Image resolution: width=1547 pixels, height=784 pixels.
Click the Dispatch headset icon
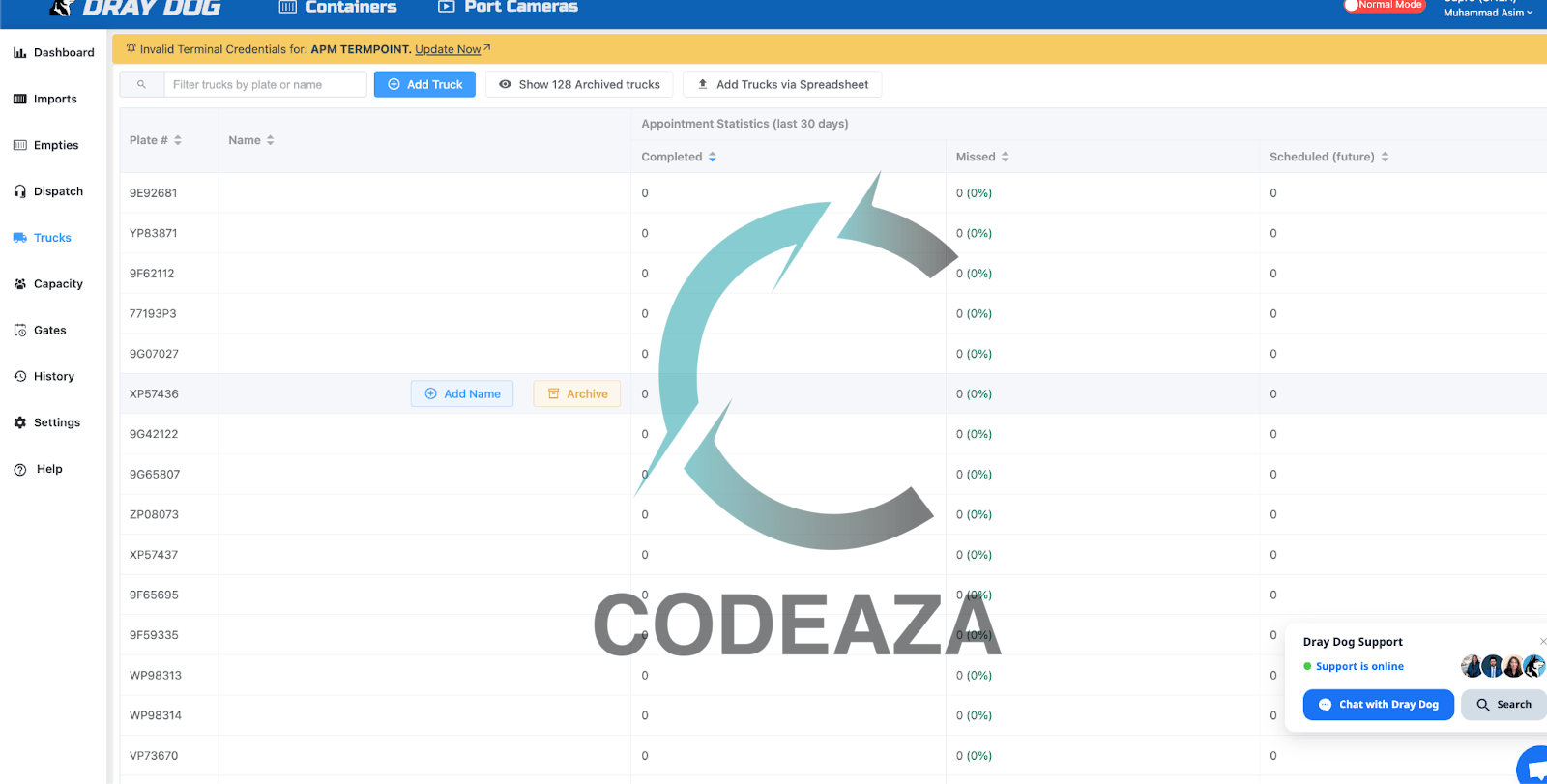[x=20, y=191]
